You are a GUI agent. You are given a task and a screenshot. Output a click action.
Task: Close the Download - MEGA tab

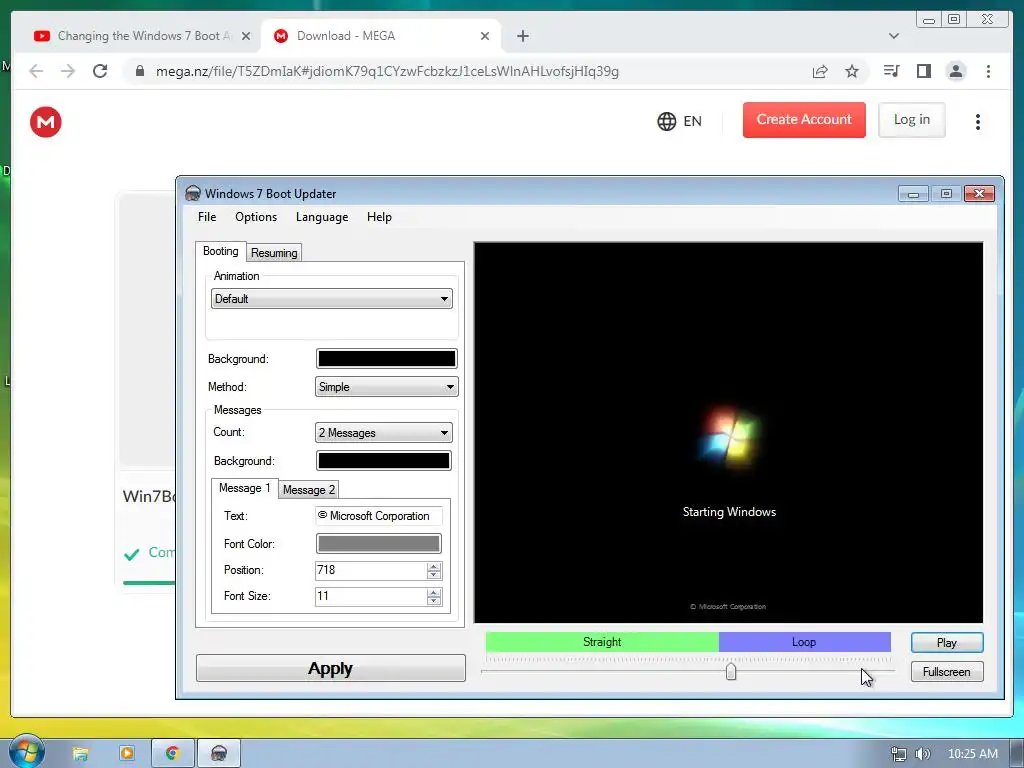coord(485,36)
